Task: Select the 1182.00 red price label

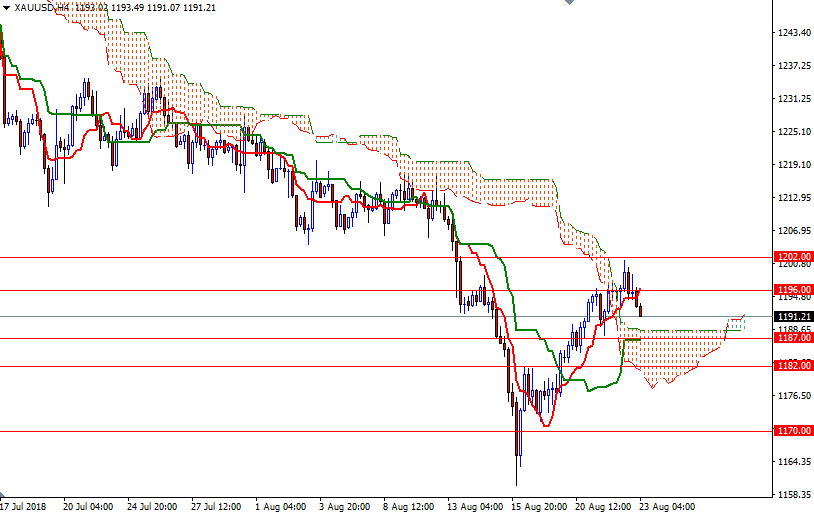Action: (x=793, y=366)
